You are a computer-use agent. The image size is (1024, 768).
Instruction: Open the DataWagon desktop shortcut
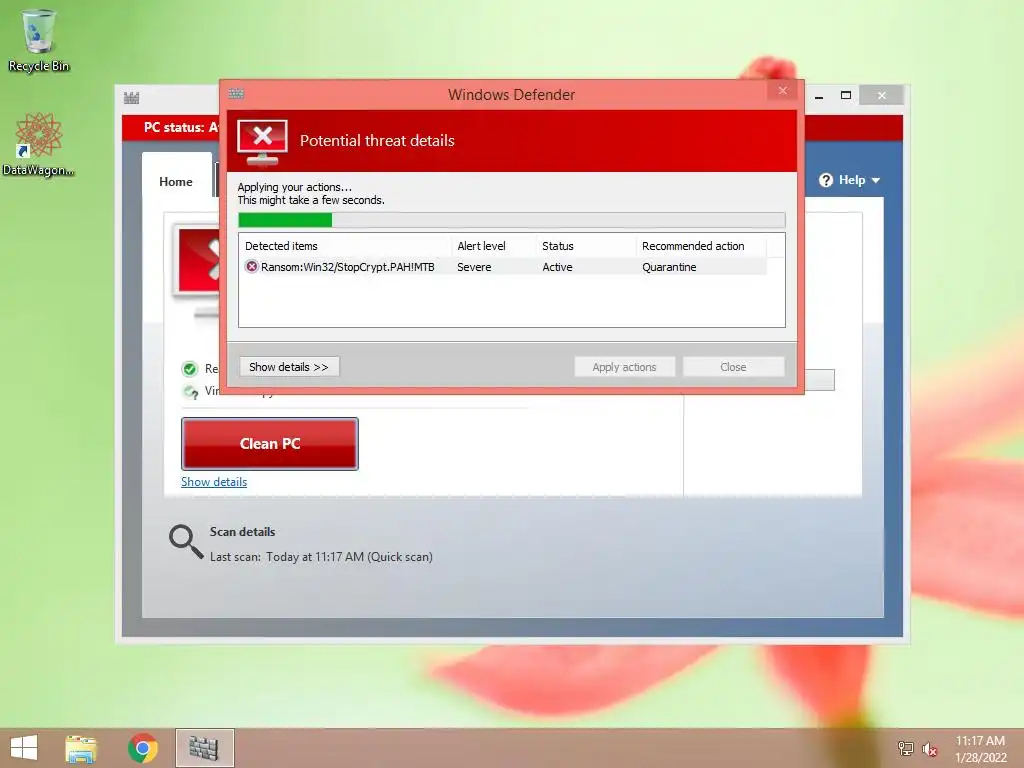coord(39,145)
